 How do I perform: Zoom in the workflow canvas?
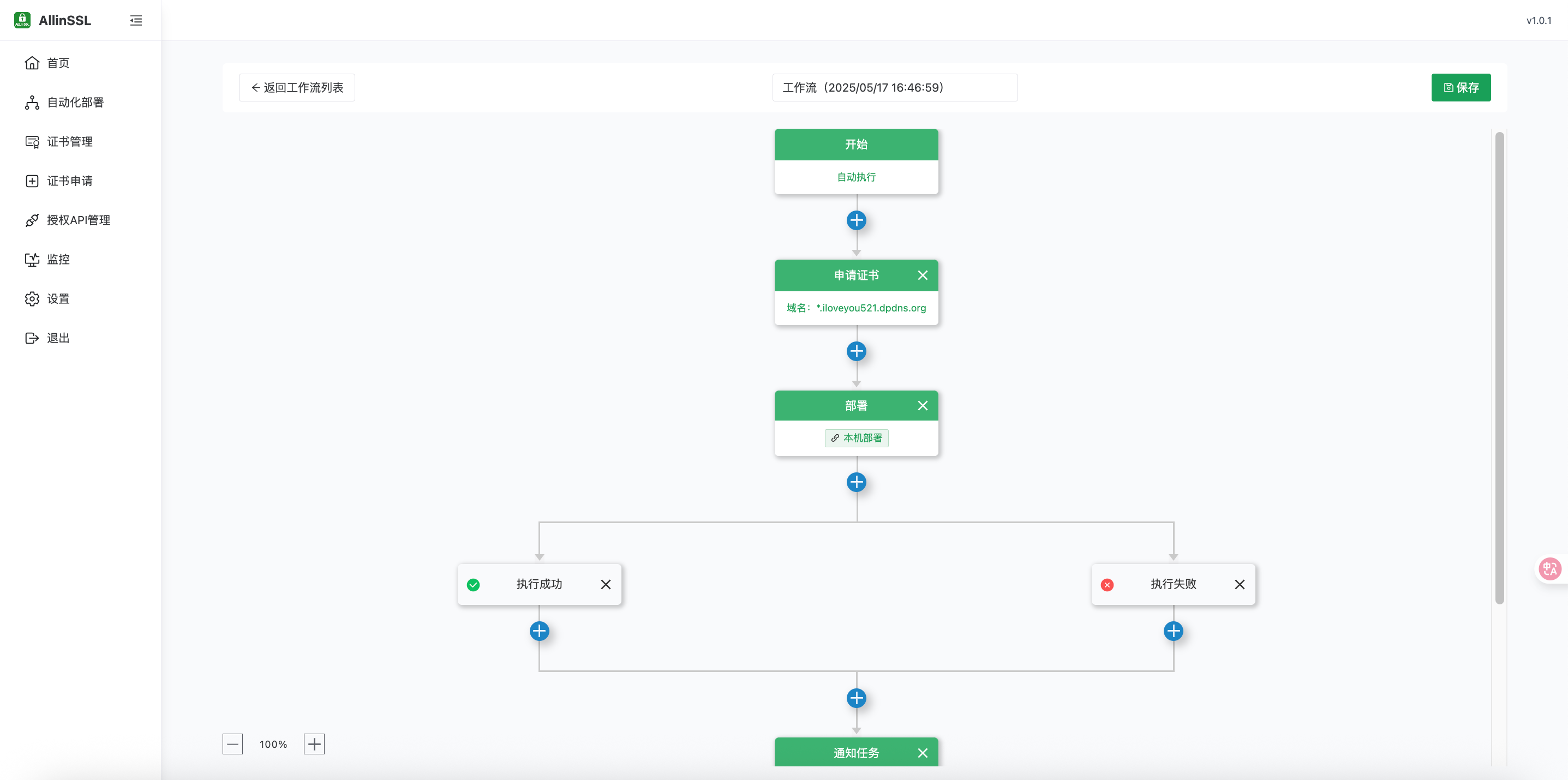tap(314, 743)
